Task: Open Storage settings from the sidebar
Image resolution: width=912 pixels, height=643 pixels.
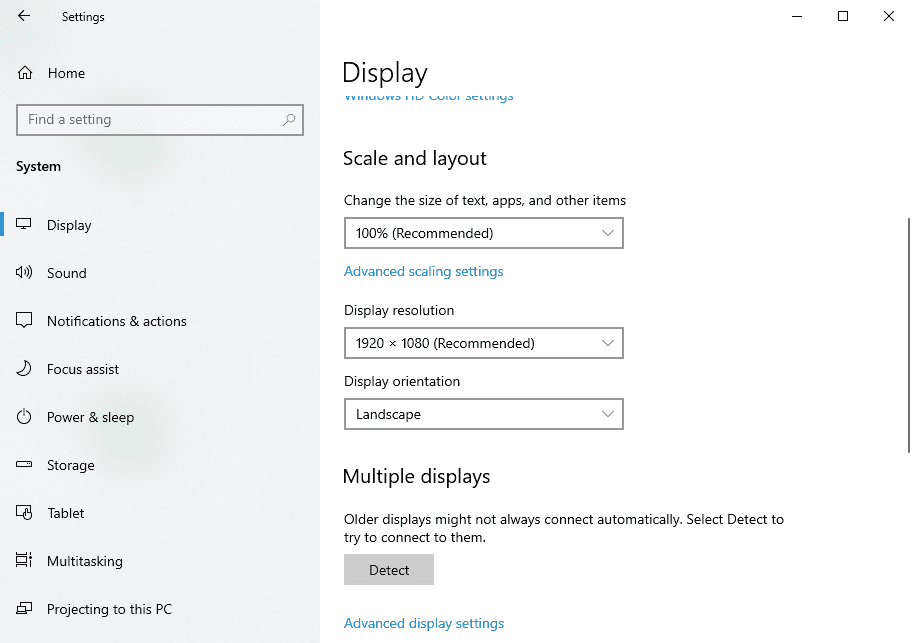Action: (70, 465)
